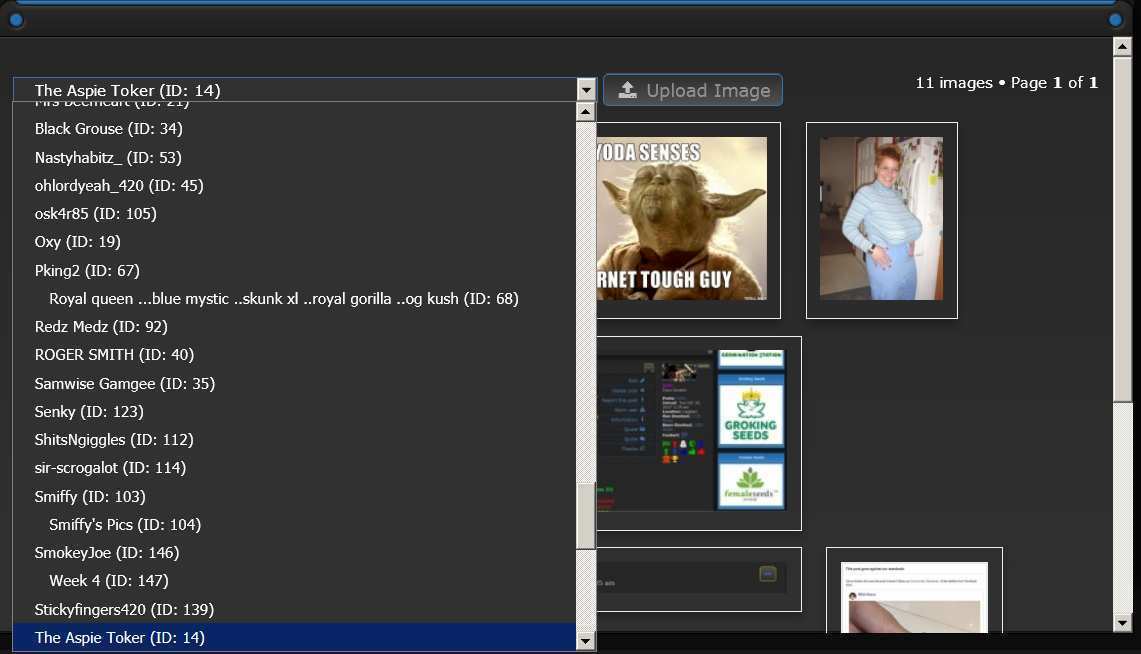Select ohlordyeah_420 (ID: 45) option

119,185
